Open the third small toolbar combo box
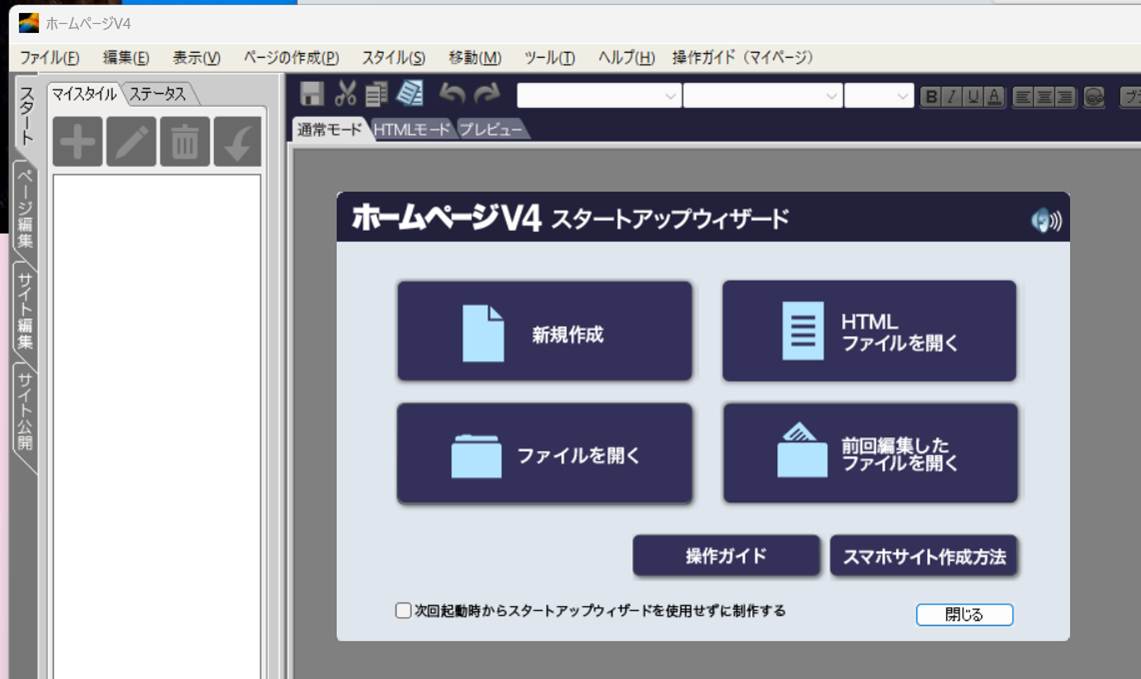 tap(878, 96)
